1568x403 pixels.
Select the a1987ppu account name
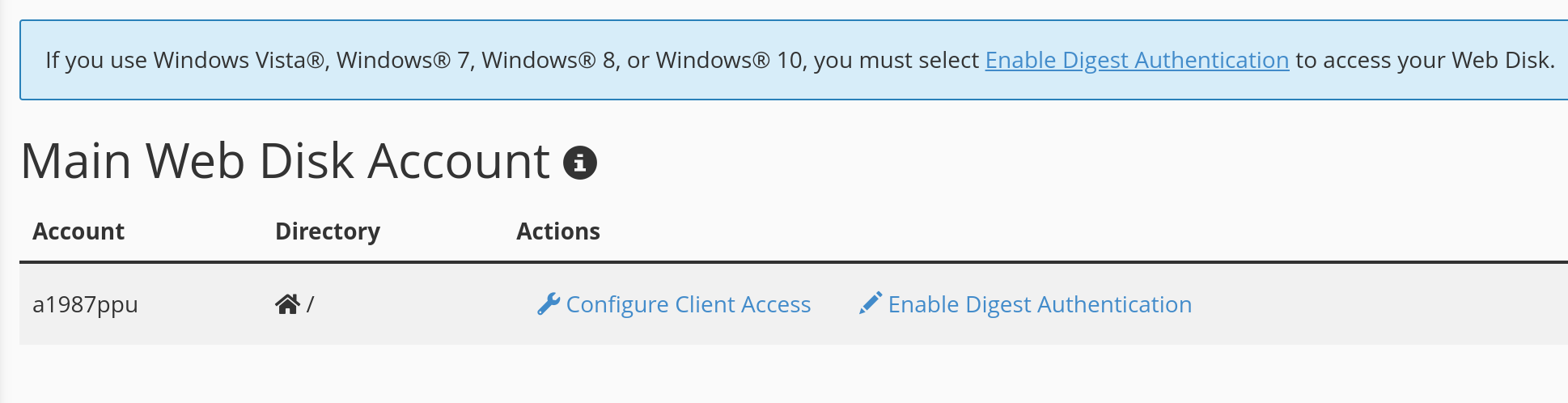click(85, 305)
